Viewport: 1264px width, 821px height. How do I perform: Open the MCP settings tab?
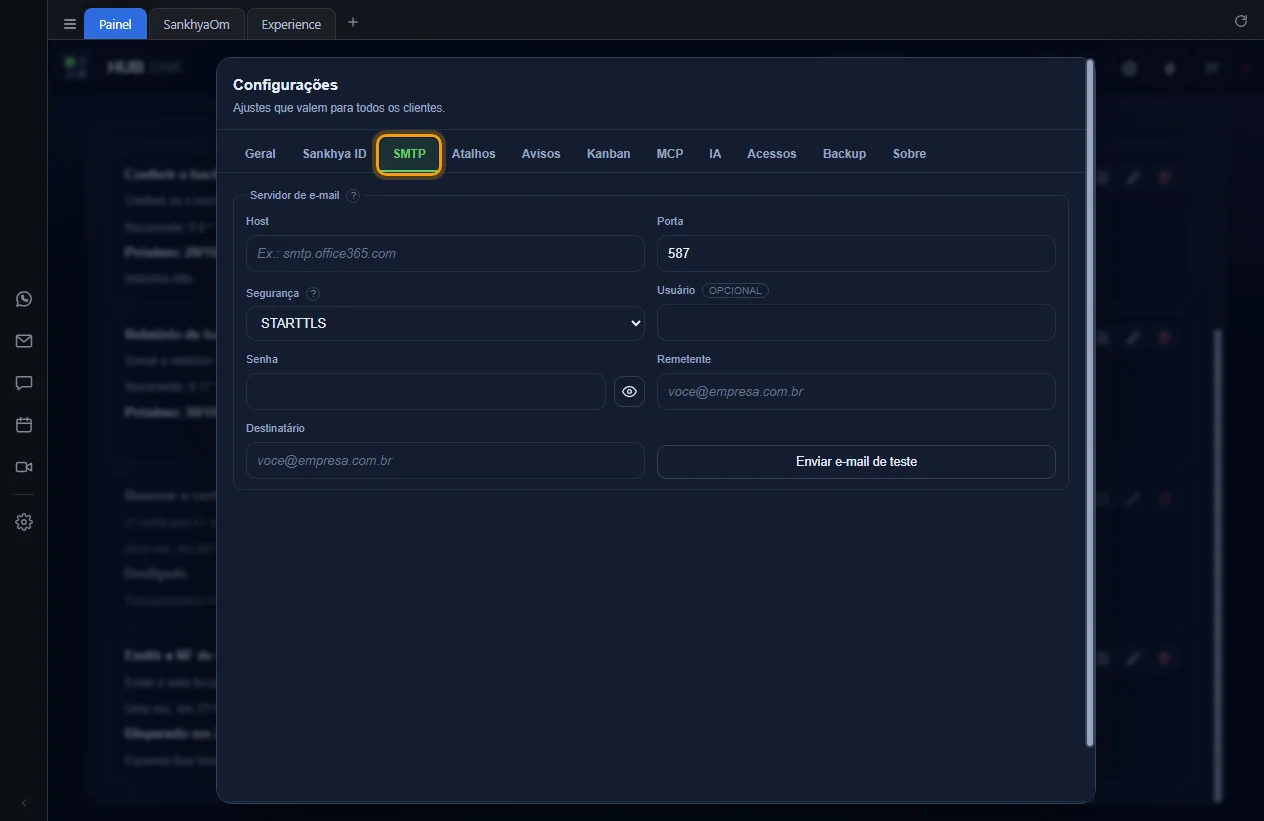tap(670, 154)
